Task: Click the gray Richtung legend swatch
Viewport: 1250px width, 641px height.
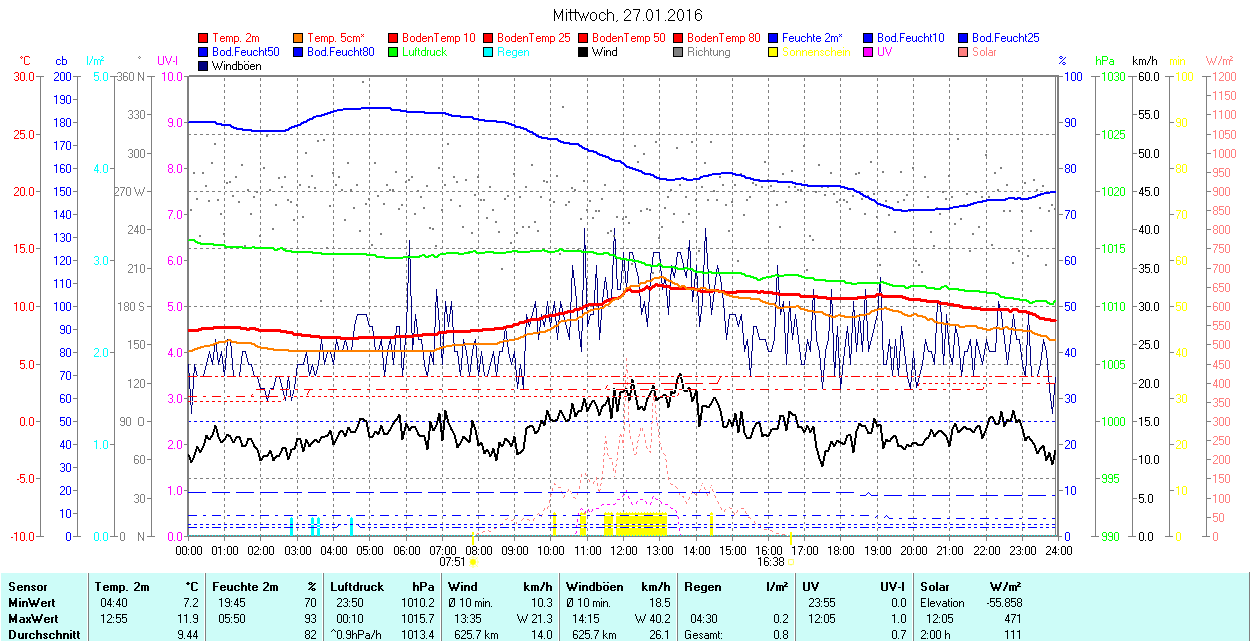Action: 679,52
